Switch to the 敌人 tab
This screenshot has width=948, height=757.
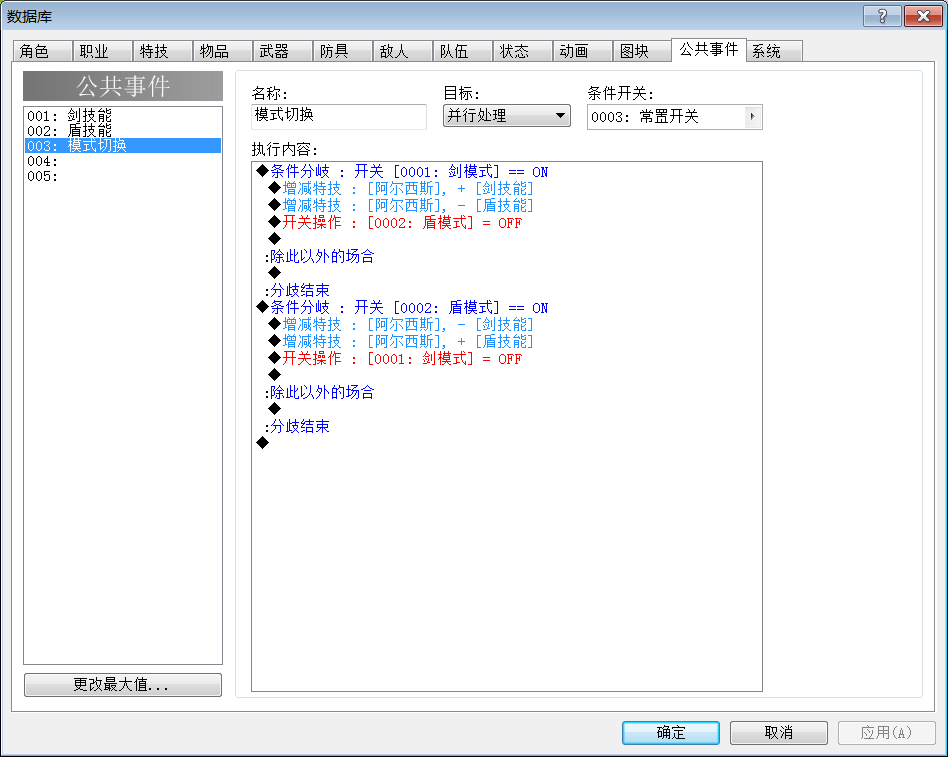click(402, 51)
